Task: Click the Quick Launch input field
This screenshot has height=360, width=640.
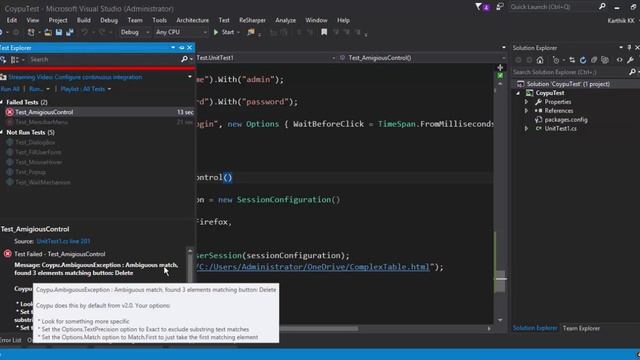Action: [x=553, y=7]
